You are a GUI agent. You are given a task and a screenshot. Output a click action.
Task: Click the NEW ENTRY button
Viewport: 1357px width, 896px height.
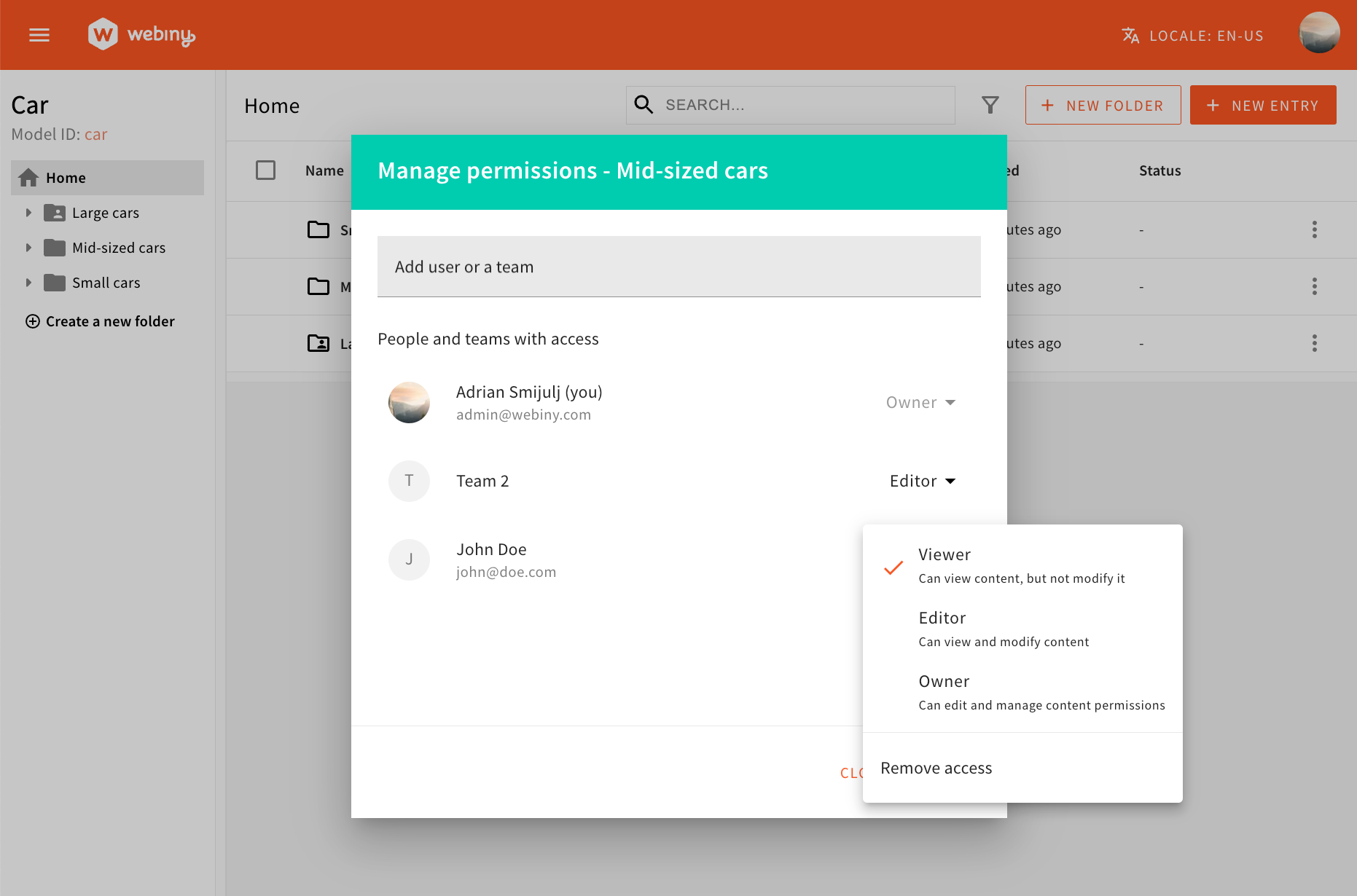point(1263,105)
